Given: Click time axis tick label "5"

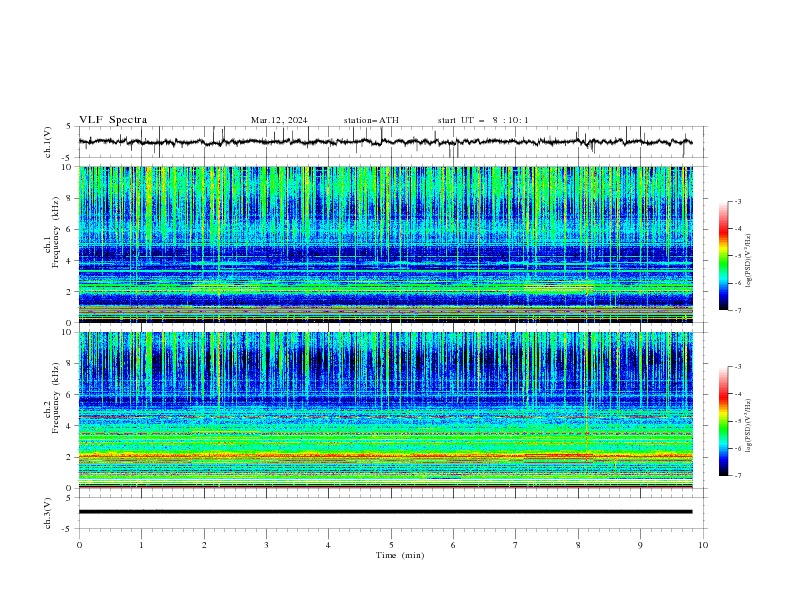Looking at the screenshot, I should pyautogui.click(x=391, y=545).
